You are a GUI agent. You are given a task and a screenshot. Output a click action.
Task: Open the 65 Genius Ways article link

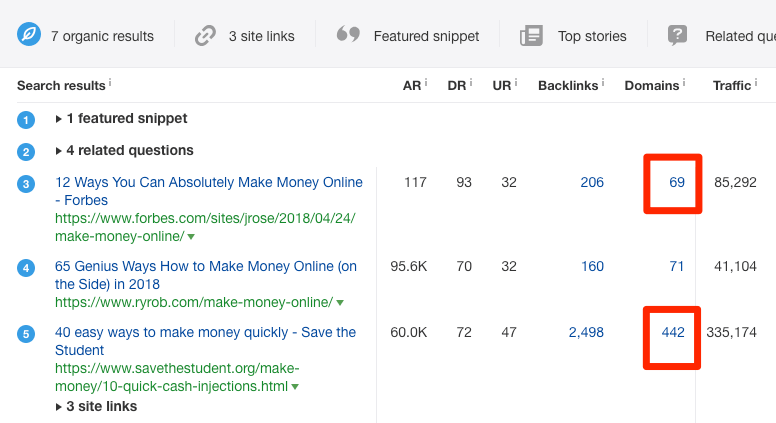coord(206,275)
